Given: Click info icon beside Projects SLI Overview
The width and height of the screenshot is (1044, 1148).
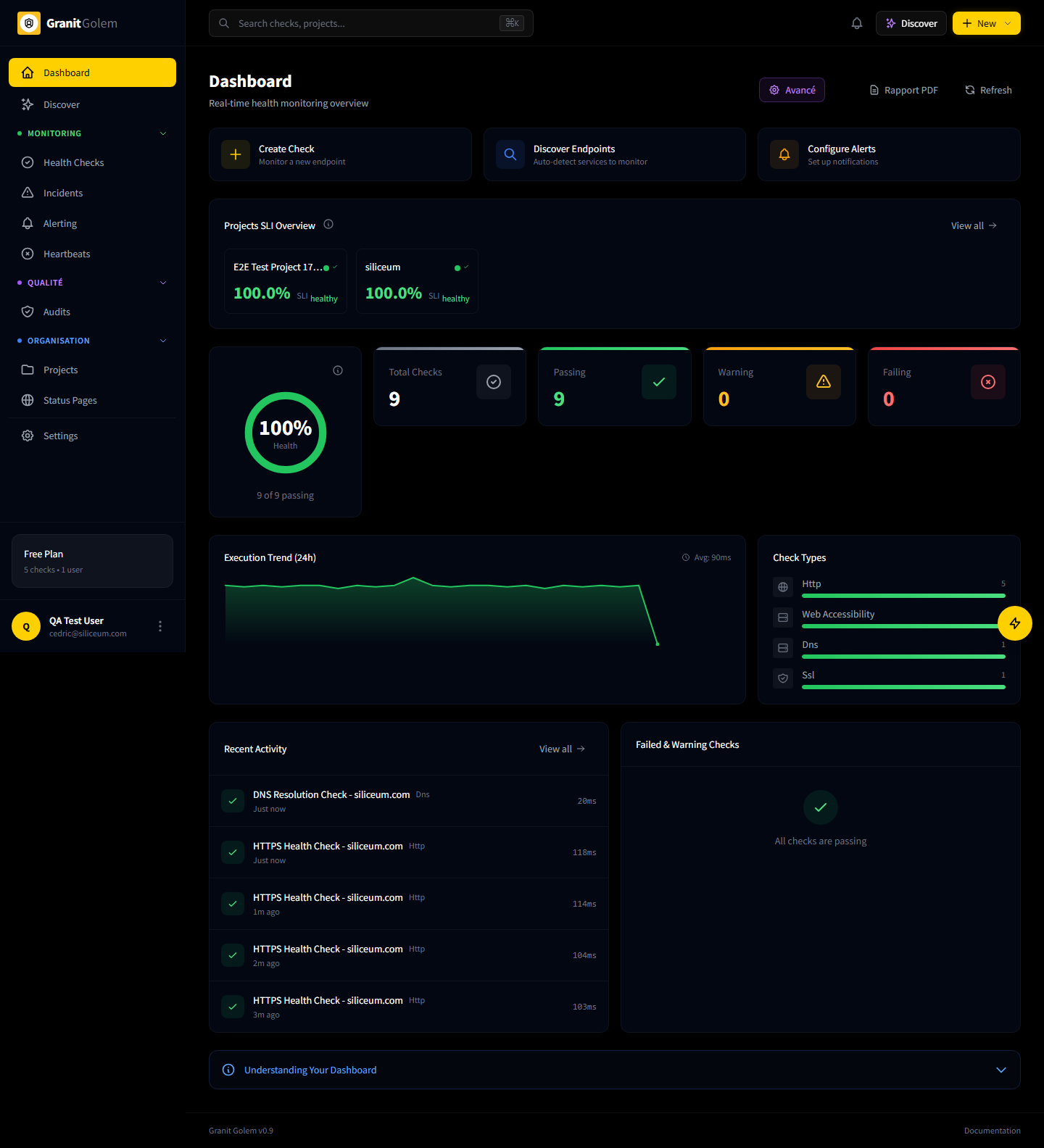Looking at the screenshot, I should pyautogui.click(x=328, y=225).
